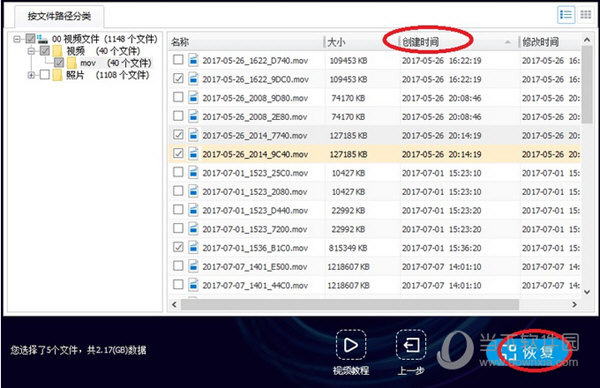The image size is (600, 388).
Task: Click the file list horizontal scrollbar thumb
Action: point(350,305)
